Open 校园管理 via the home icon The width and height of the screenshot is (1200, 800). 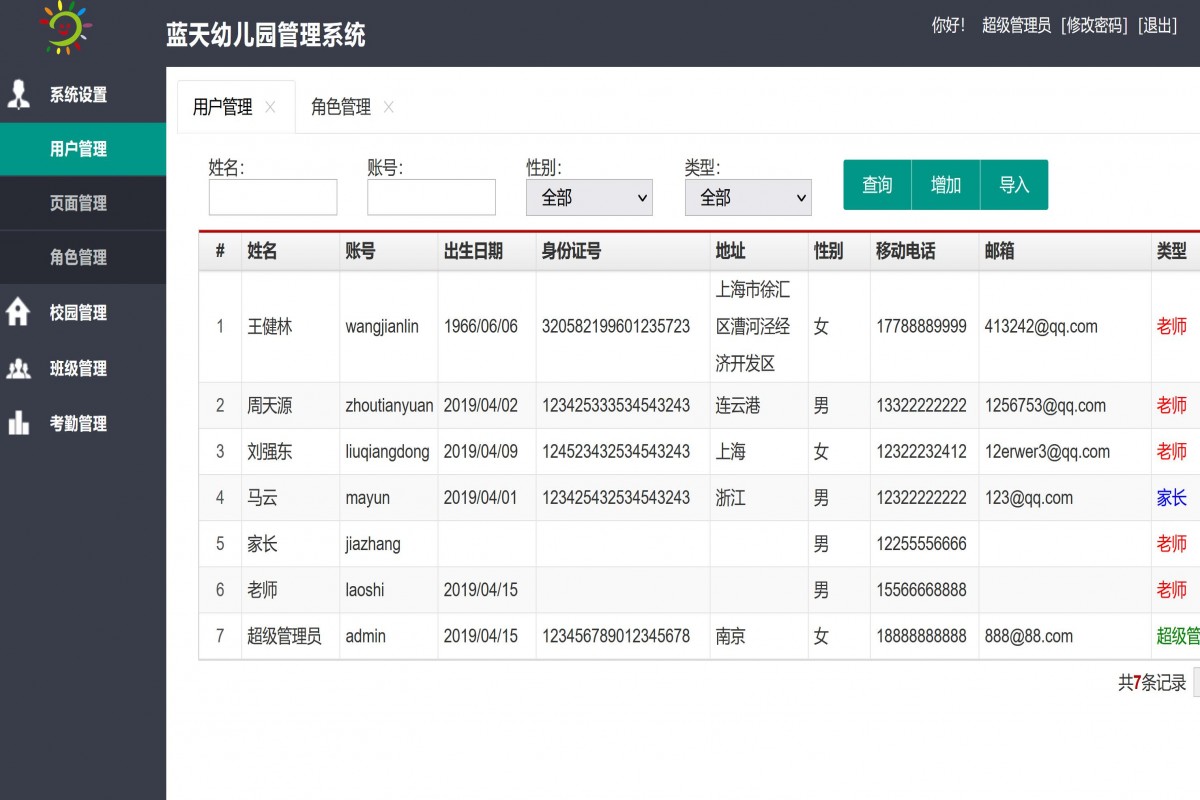[x=20, y=313]
